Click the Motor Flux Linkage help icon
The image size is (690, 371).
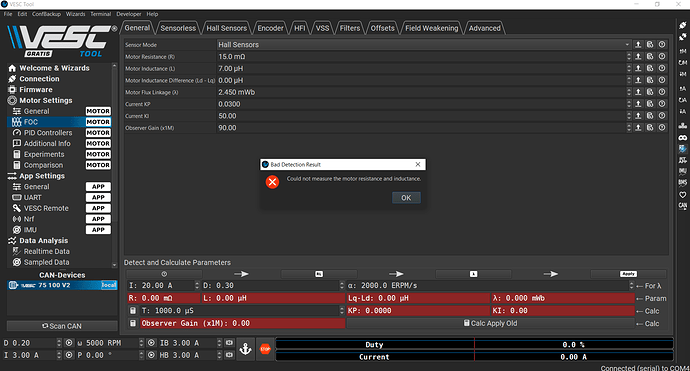click(x=662, y=92)
